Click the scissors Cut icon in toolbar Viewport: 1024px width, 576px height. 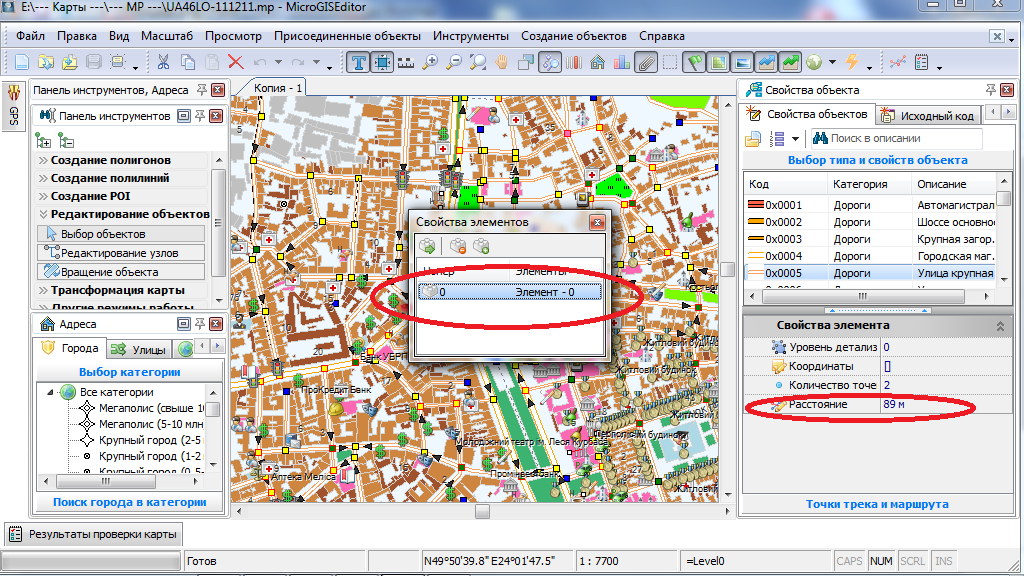(162, 62)
